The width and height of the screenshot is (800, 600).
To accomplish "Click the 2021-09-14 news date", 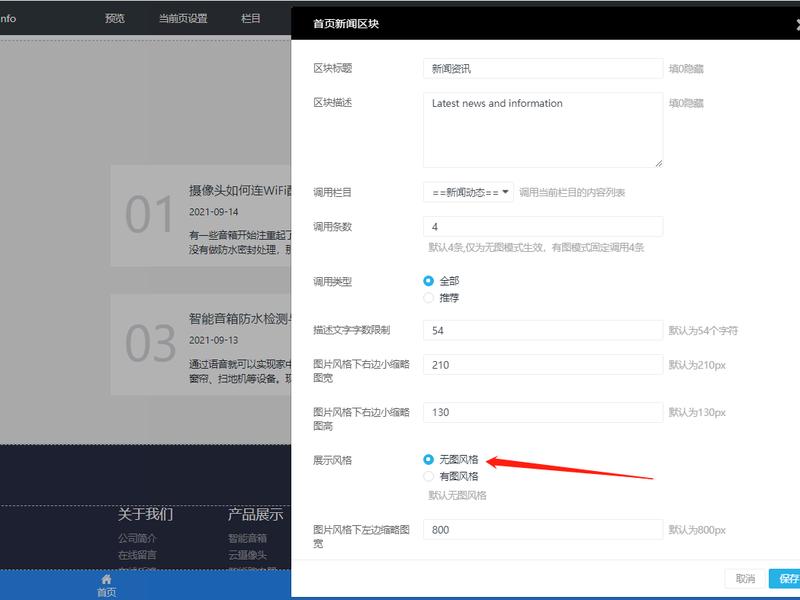I will tap(214, 212).
